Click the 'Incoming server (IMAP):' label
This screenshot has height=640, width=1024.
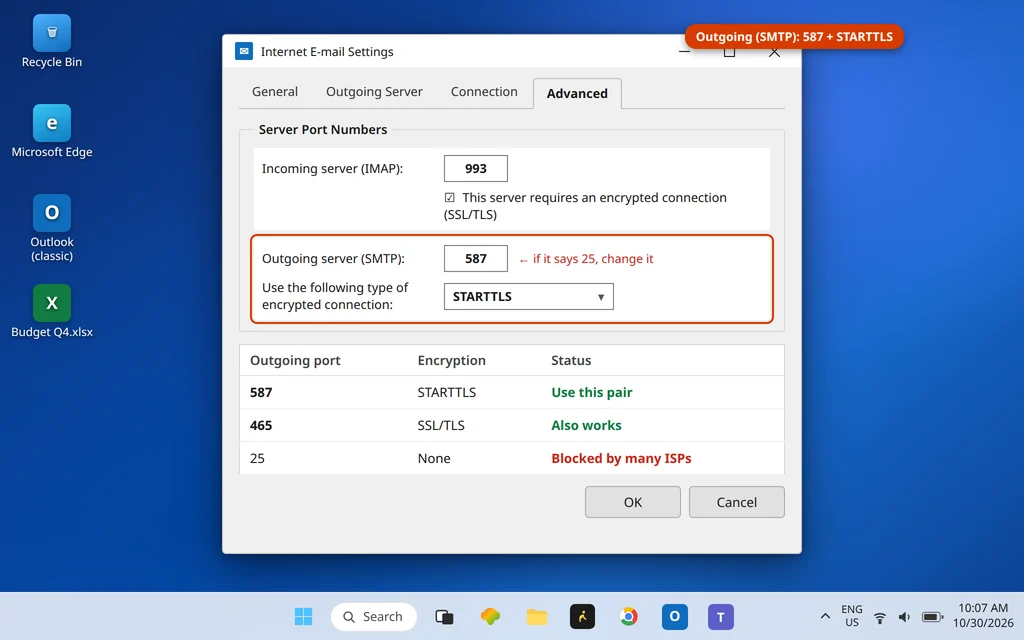pos(332,168)
